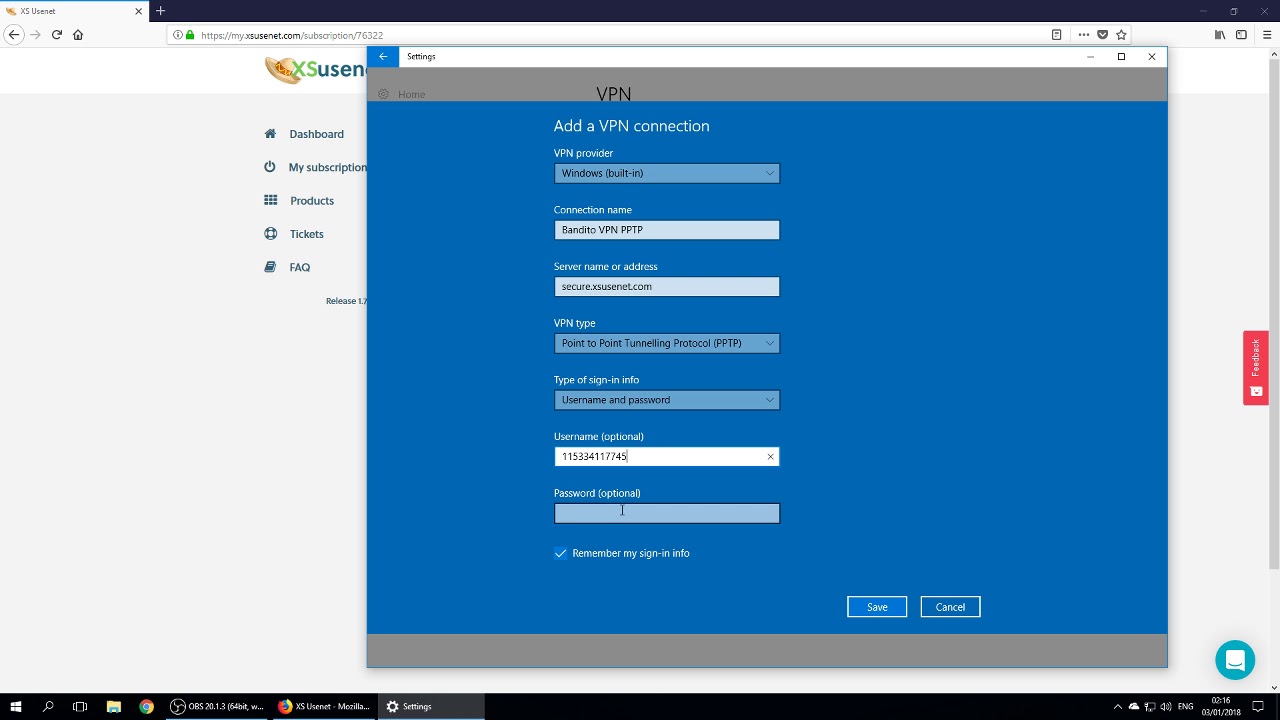
Task: Switch to XS Usenet Mozilla taskbar window
Action: [x=325, y=707]
